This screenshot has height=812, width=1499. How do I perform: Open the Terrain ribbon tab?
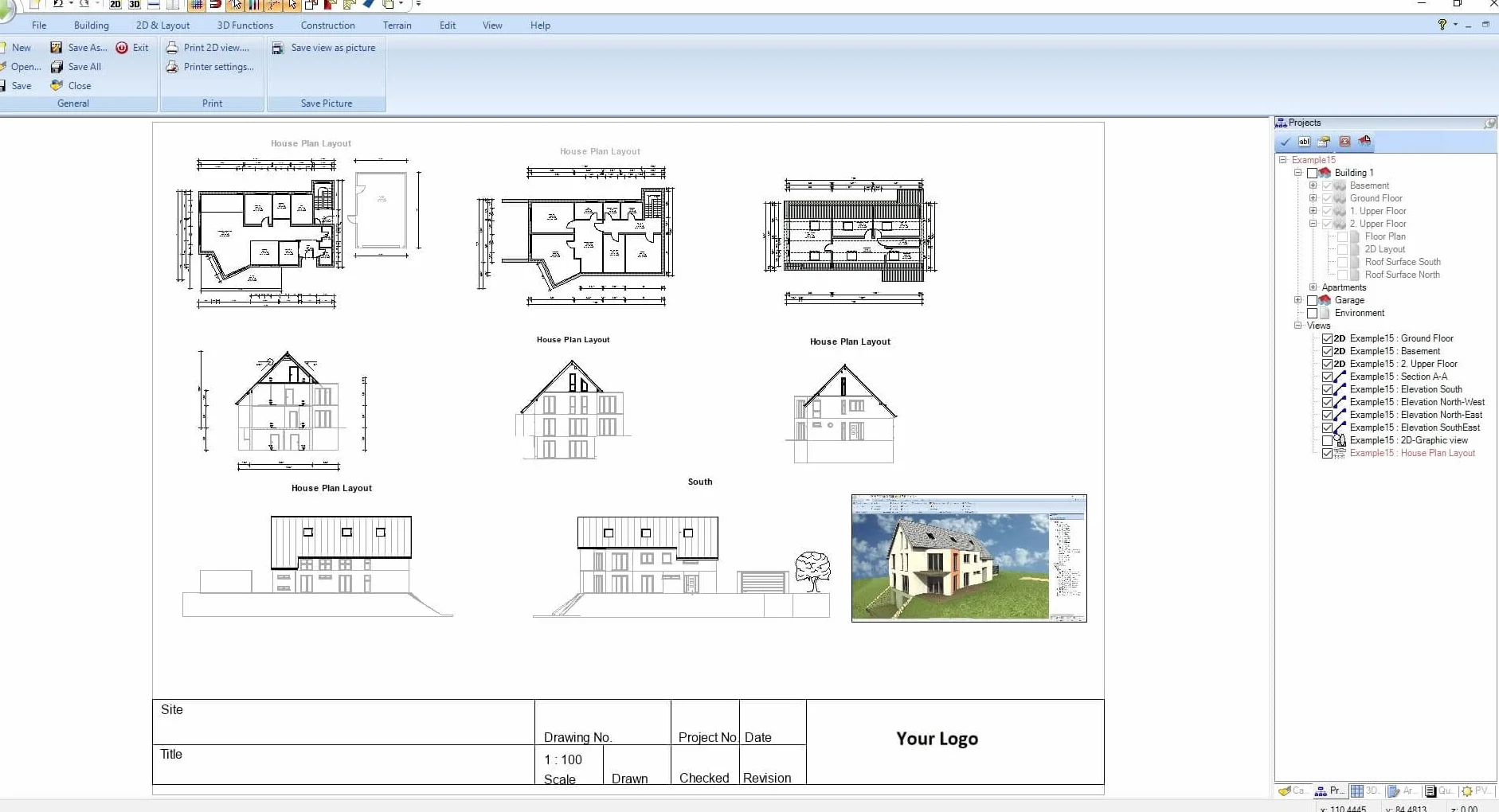[x=397, y=25]
